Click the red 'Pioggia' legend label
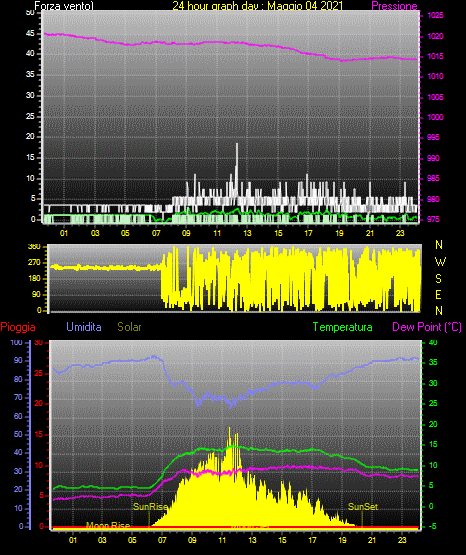This screenshot has width=466, height=555. [x=18, y=327]
